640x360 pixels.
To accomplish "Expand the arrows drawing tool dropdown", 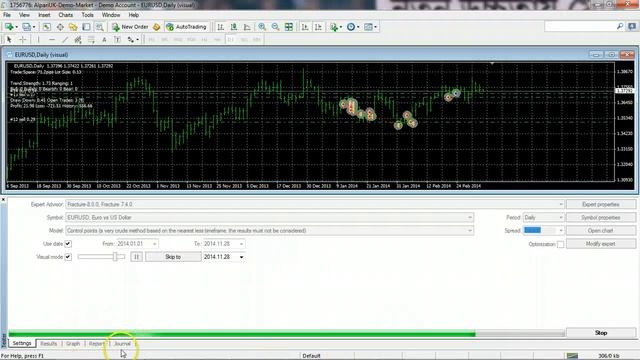I will 137,40.
